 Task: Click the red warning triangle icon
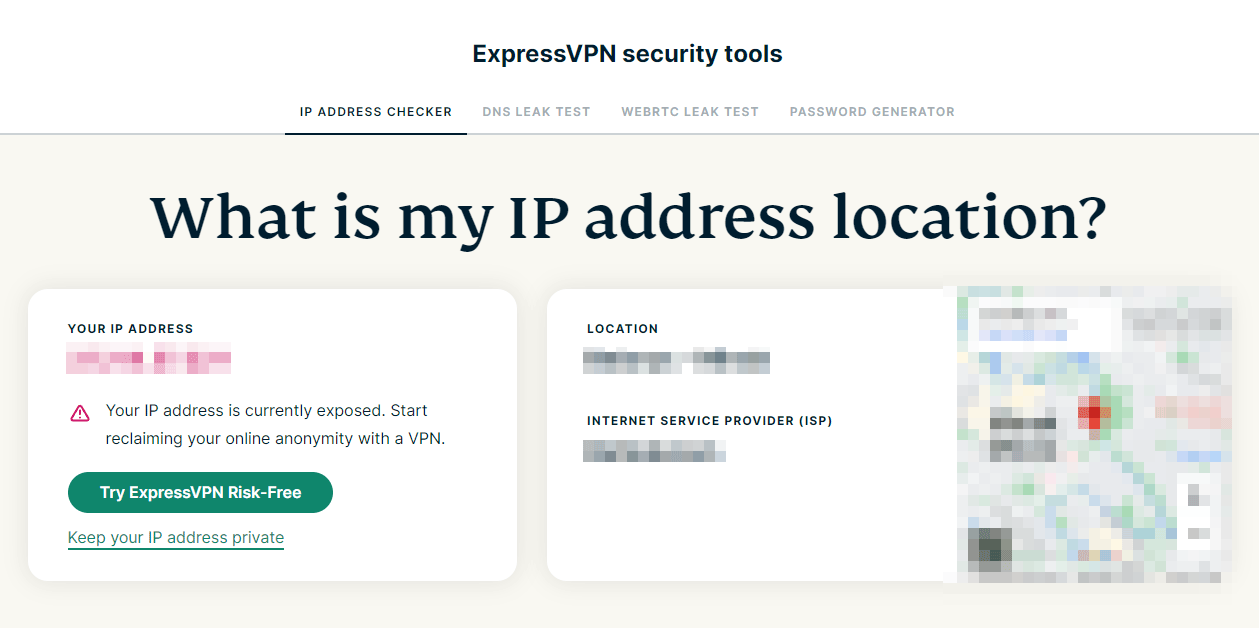point(80,413)
